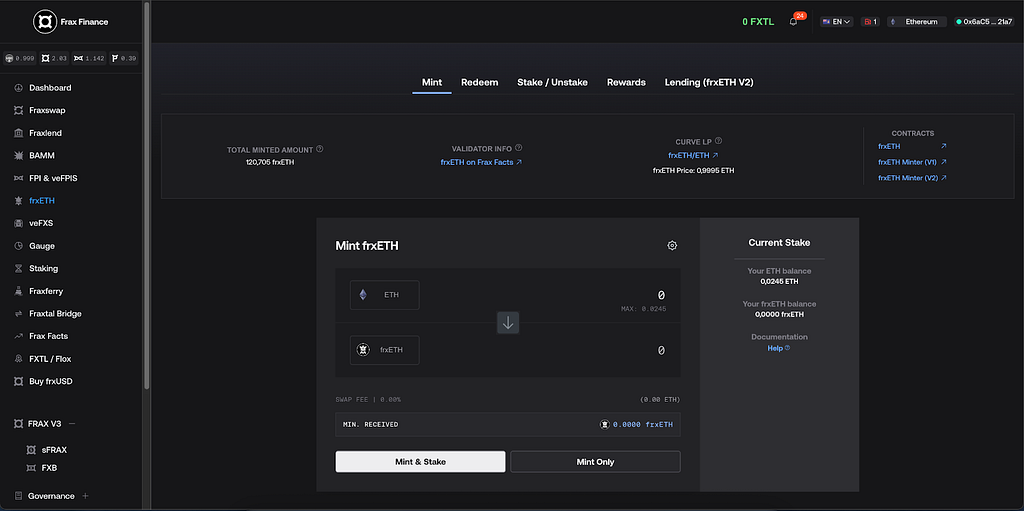Click the Frax Finance logo icon

pos(44,22)
